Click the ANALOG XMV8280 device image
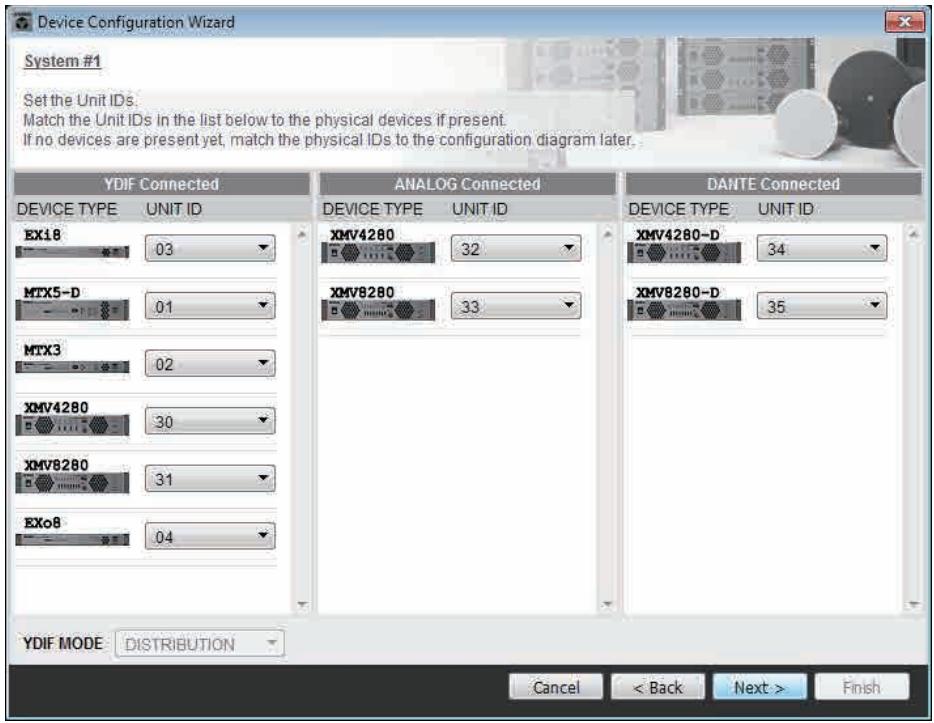 [378, 310]
